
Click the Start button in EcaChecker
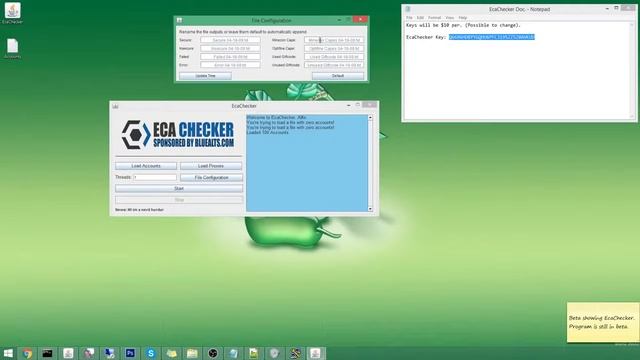coord(179,189)
